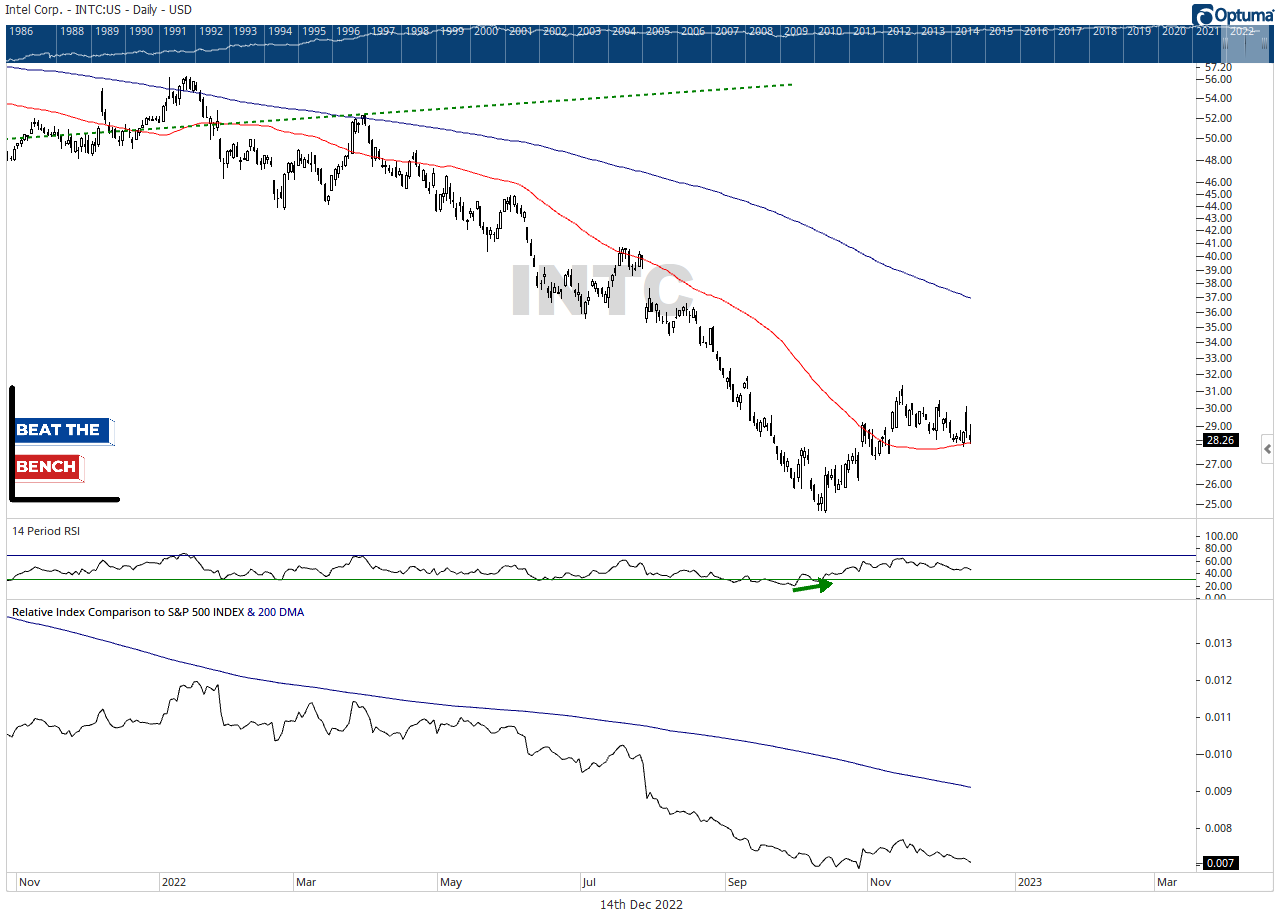Click the 100.00 RSI axis value

[x=1221, y=536]
